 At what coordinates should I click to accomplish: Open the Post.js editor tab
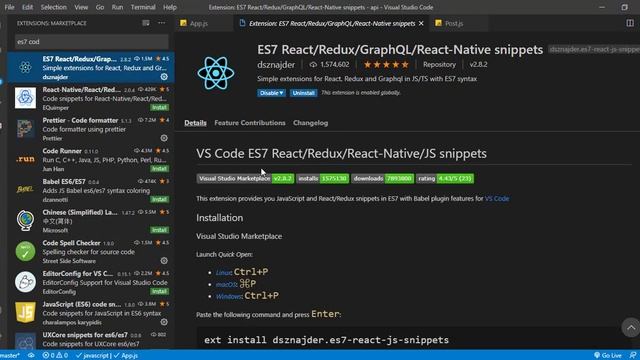tap(457, 23)
